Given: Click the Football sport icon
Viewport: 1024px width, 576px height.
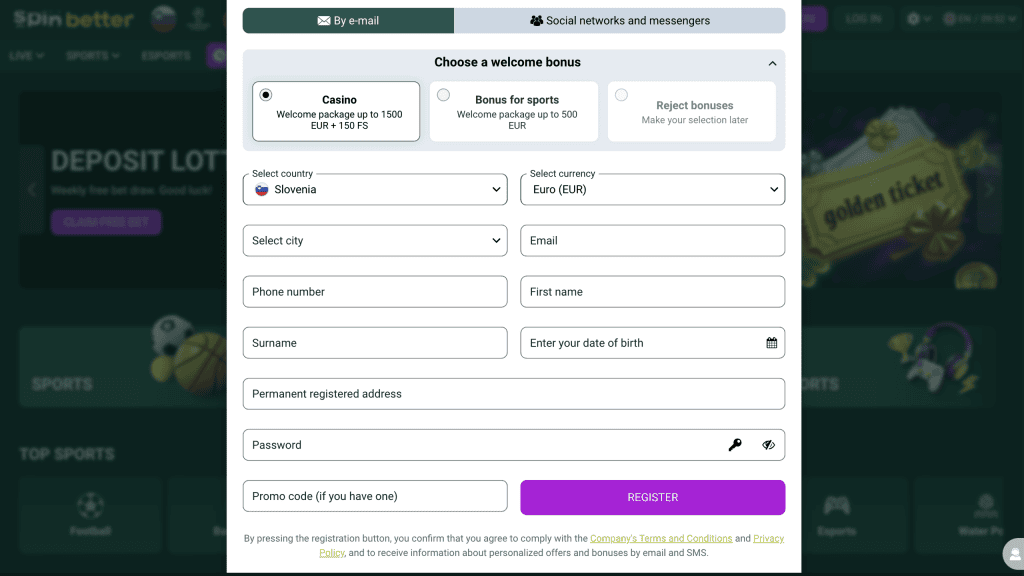Looking at the screenshot, I should coord(90,505).
